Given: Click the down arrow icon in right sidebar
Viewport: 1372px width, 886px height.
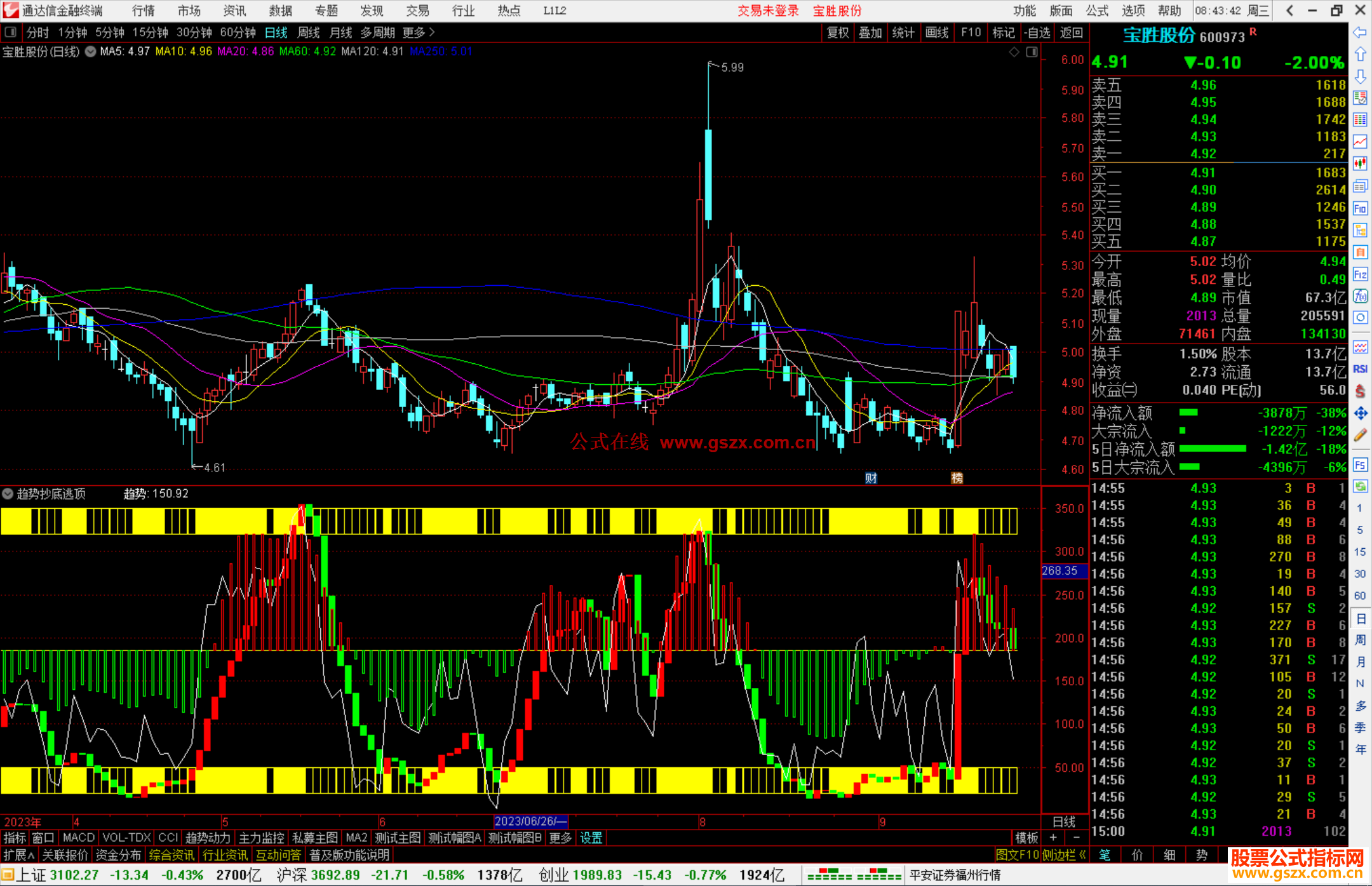Looking at the screenshot, I should (1360, 76).
